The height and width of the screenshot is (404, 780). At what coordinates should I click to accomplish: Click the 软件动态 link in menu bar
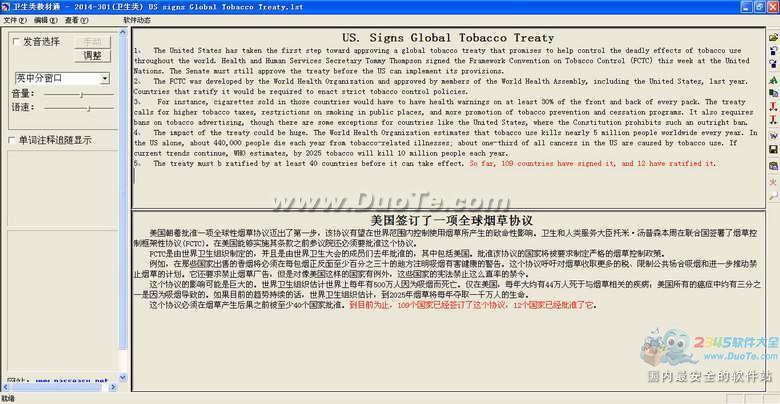[137, 20]
